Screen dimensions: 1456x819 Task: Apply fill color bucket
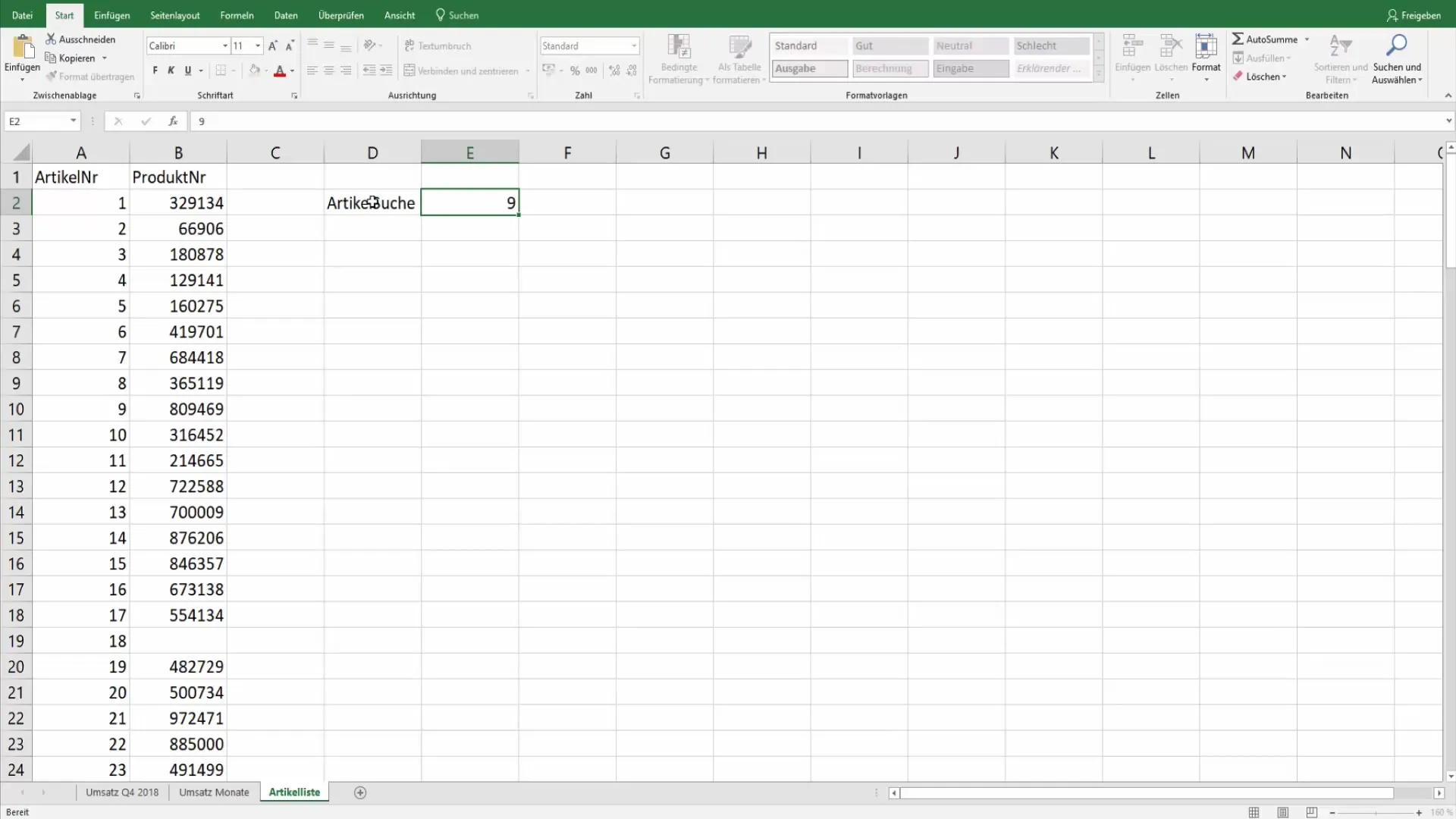255,71
